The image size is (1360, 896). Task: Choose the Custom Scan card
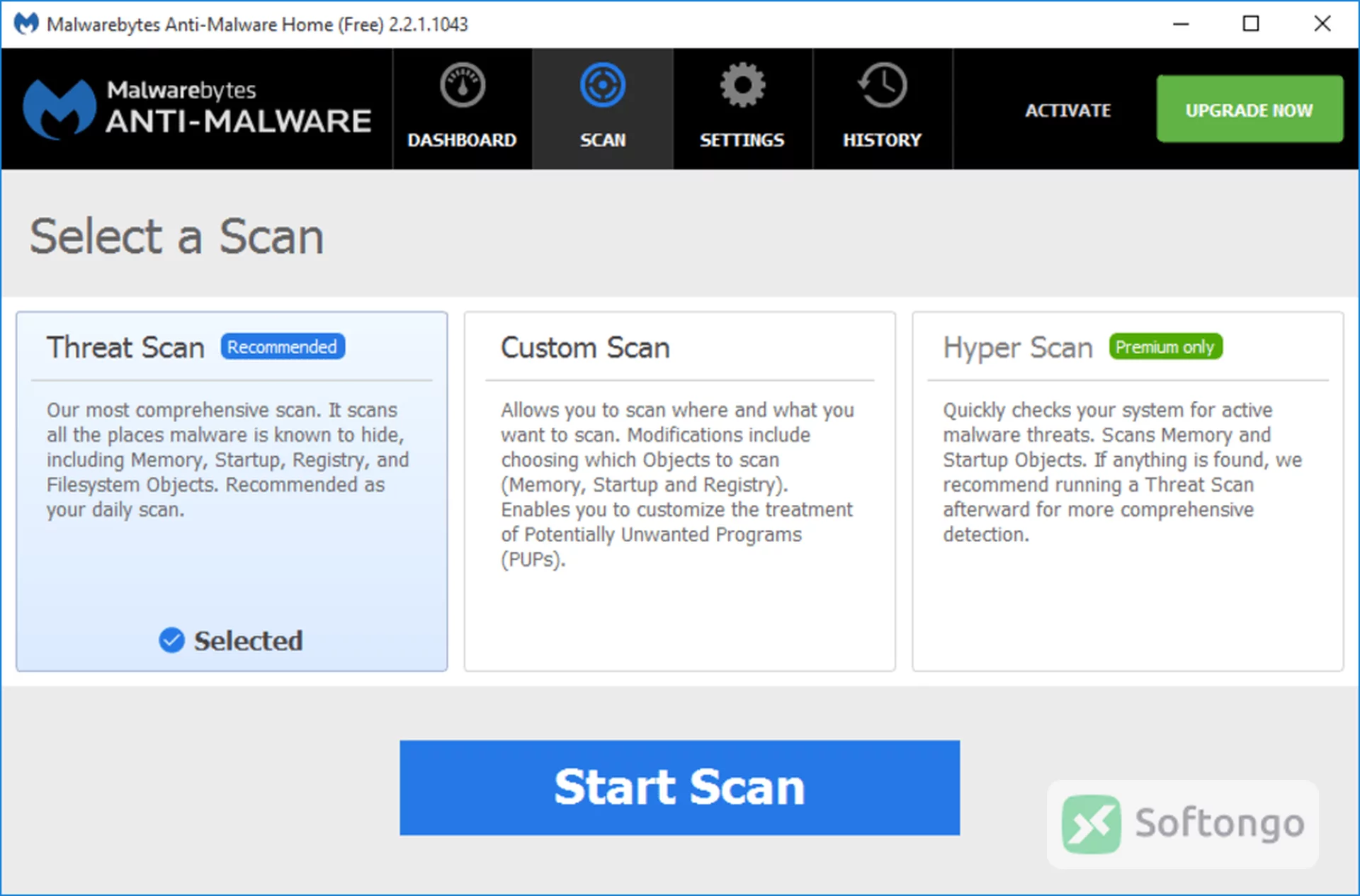point(679,491)
